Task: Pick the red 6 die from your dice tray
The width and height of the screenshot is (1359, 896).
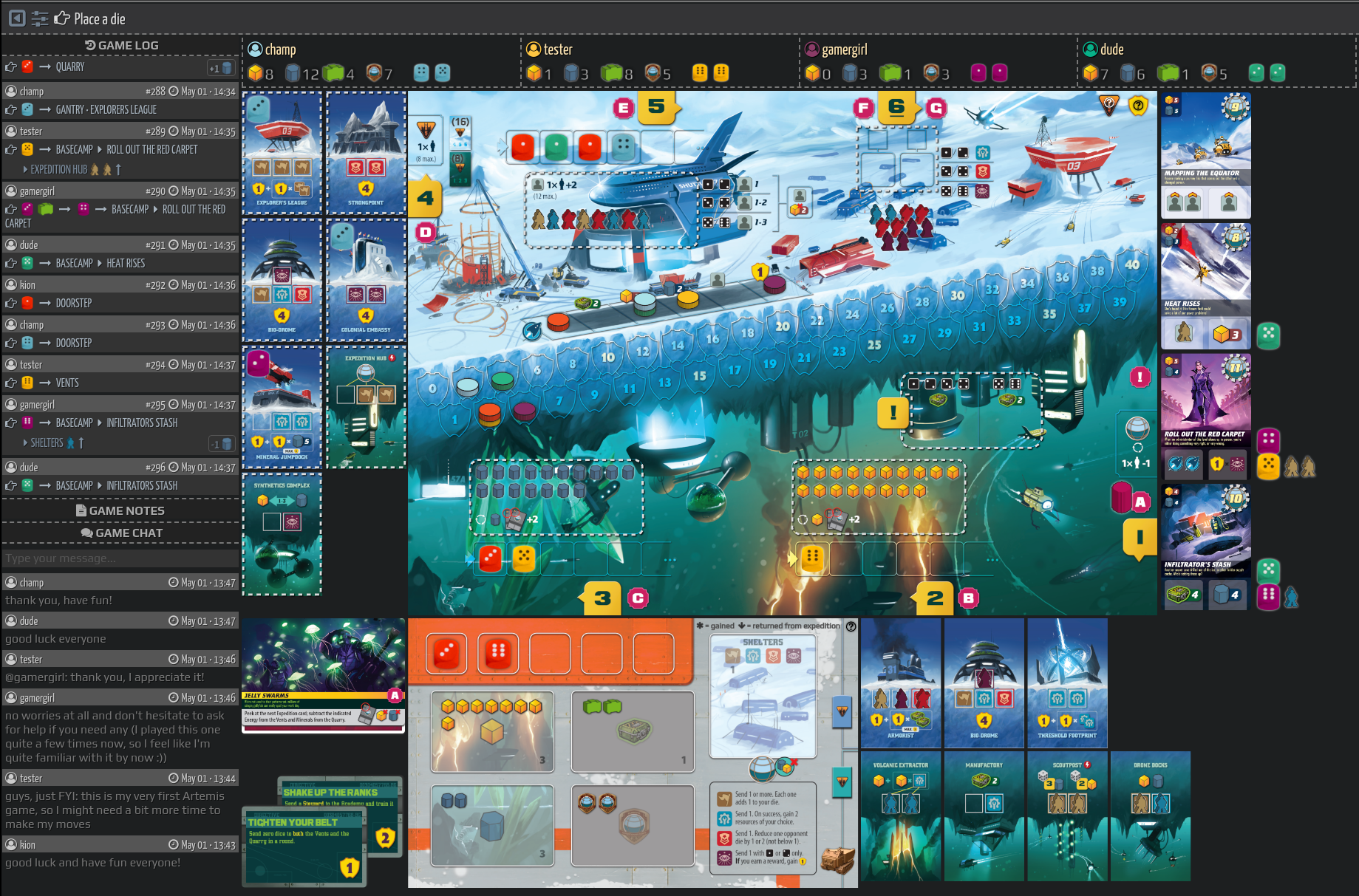Action: 498,653
